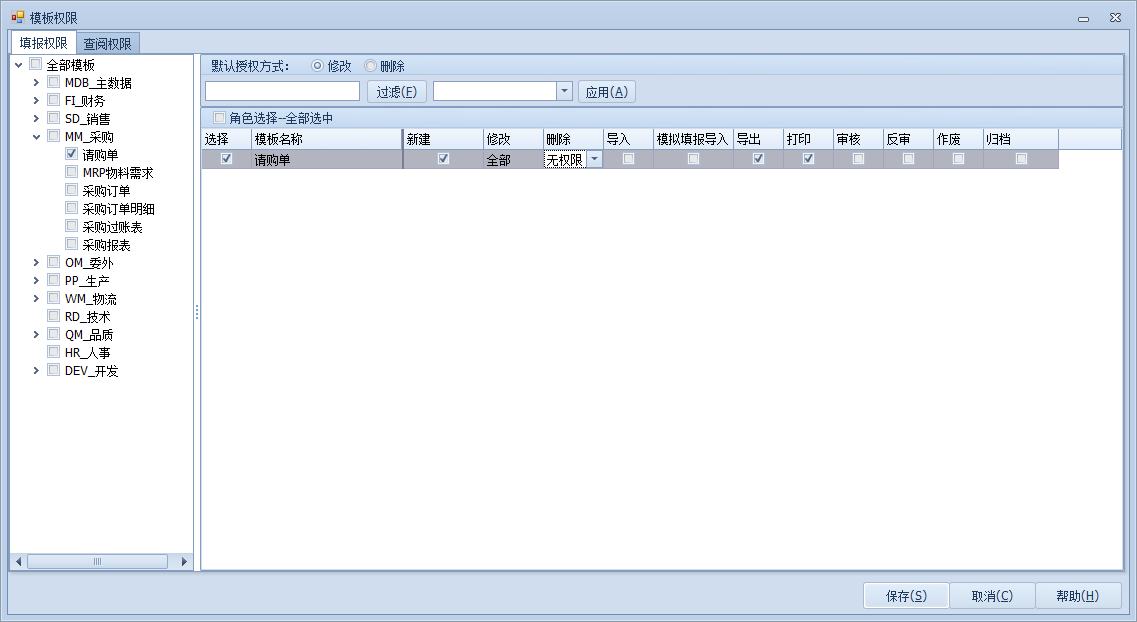
Task: Click the filter text input field
Action: [x=282, y=91]
